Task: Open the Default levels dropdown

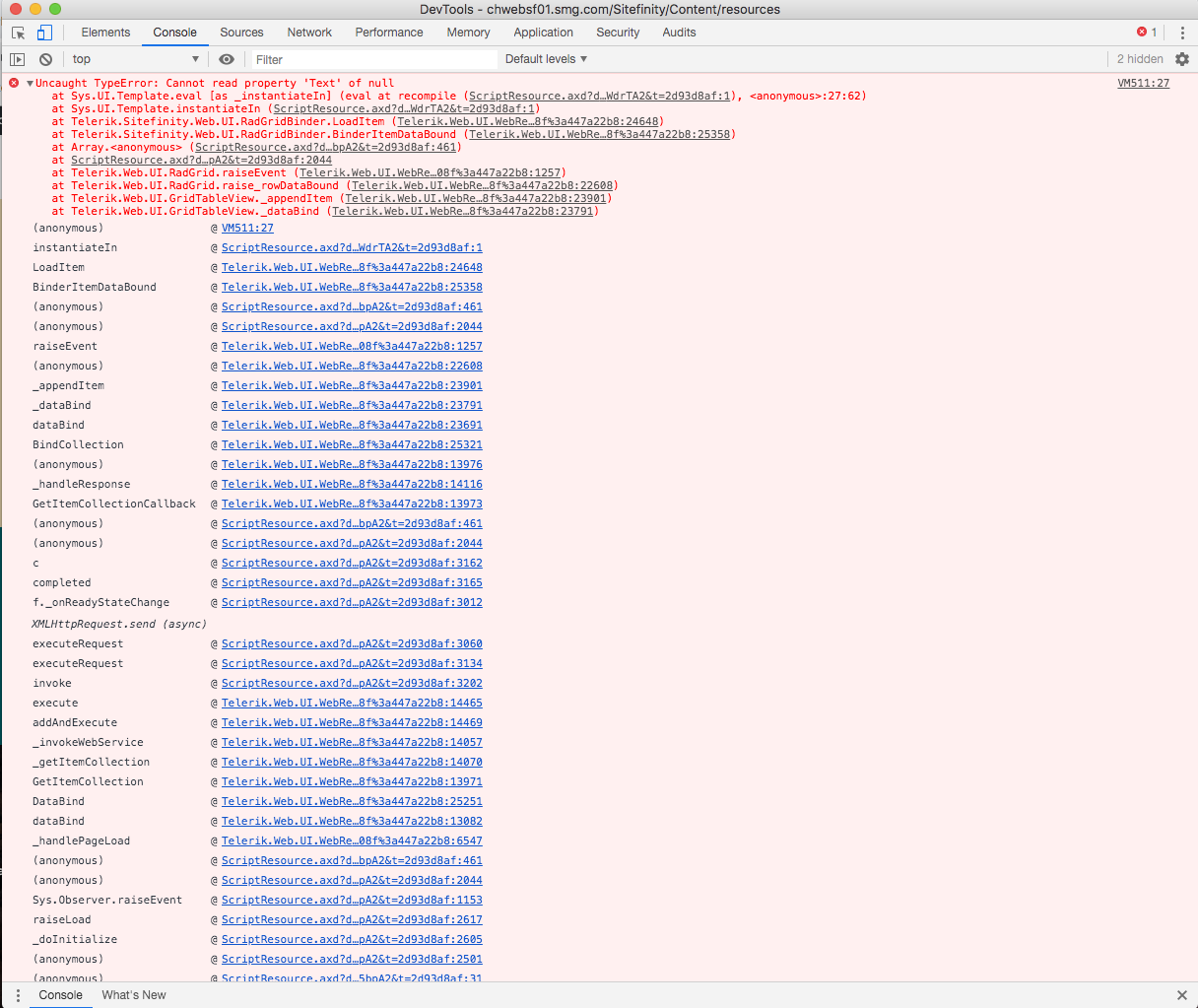Action: pyautogui.click(x=546, y=59)
